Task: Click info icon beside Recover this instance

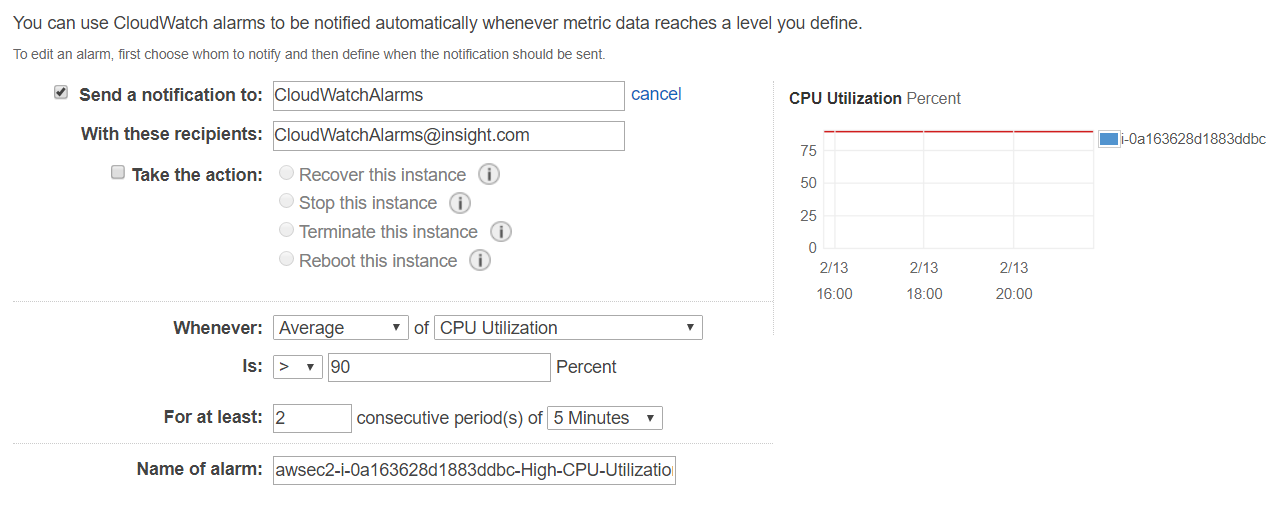Action: coord(489,175)
